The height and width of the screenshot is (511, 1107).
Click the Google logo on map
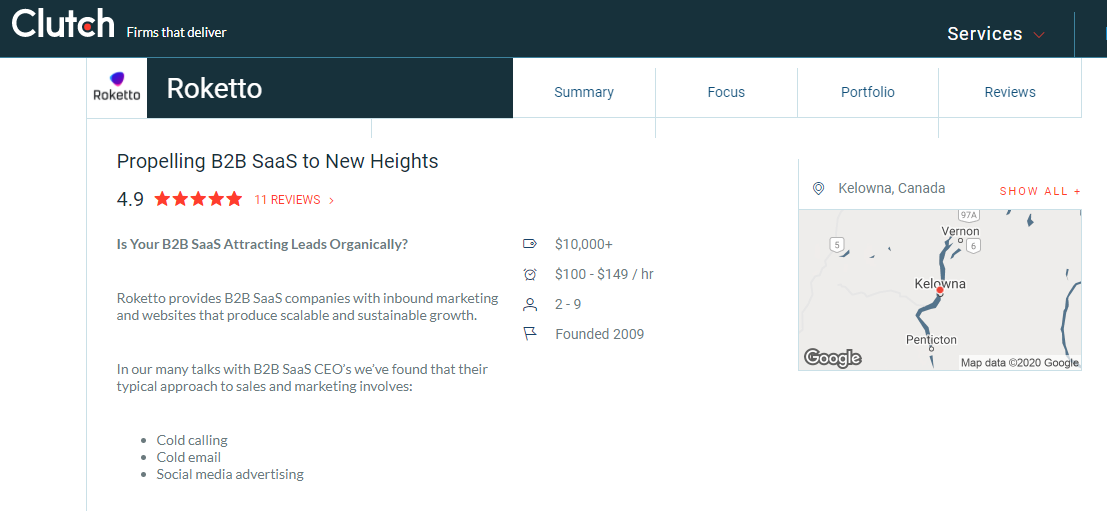833,358
